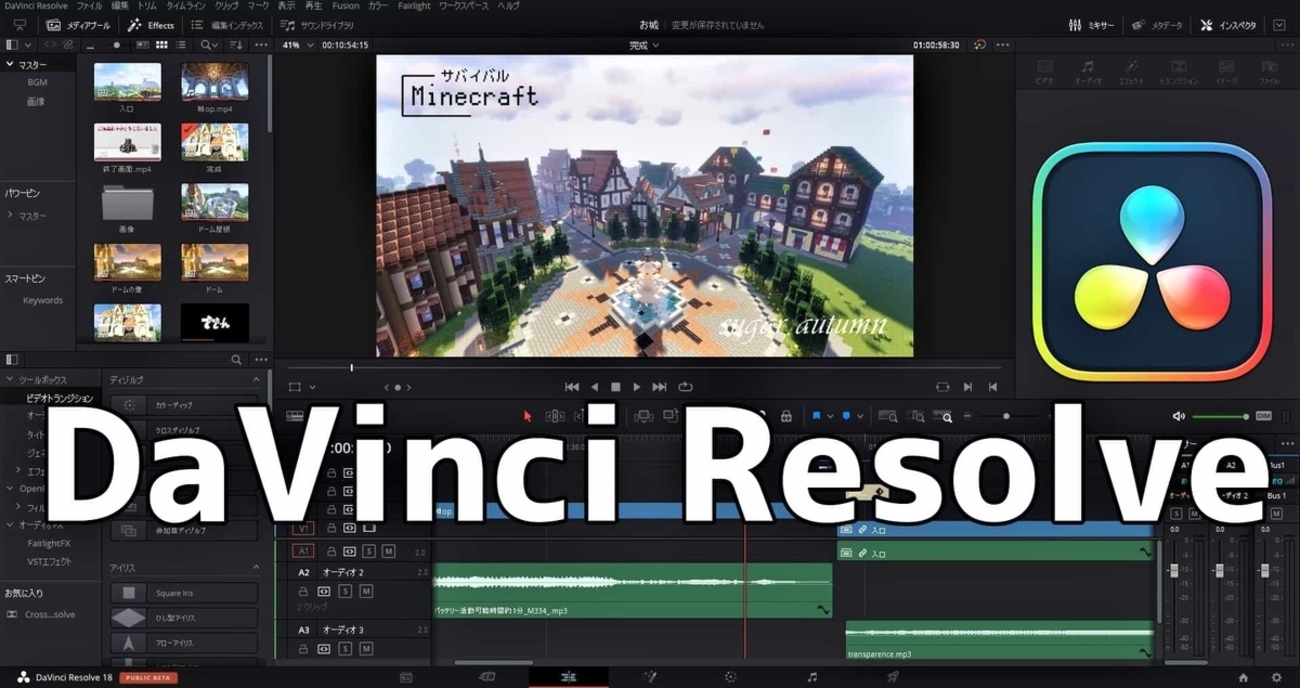Jump to the first frame

(x=572, y=387)
